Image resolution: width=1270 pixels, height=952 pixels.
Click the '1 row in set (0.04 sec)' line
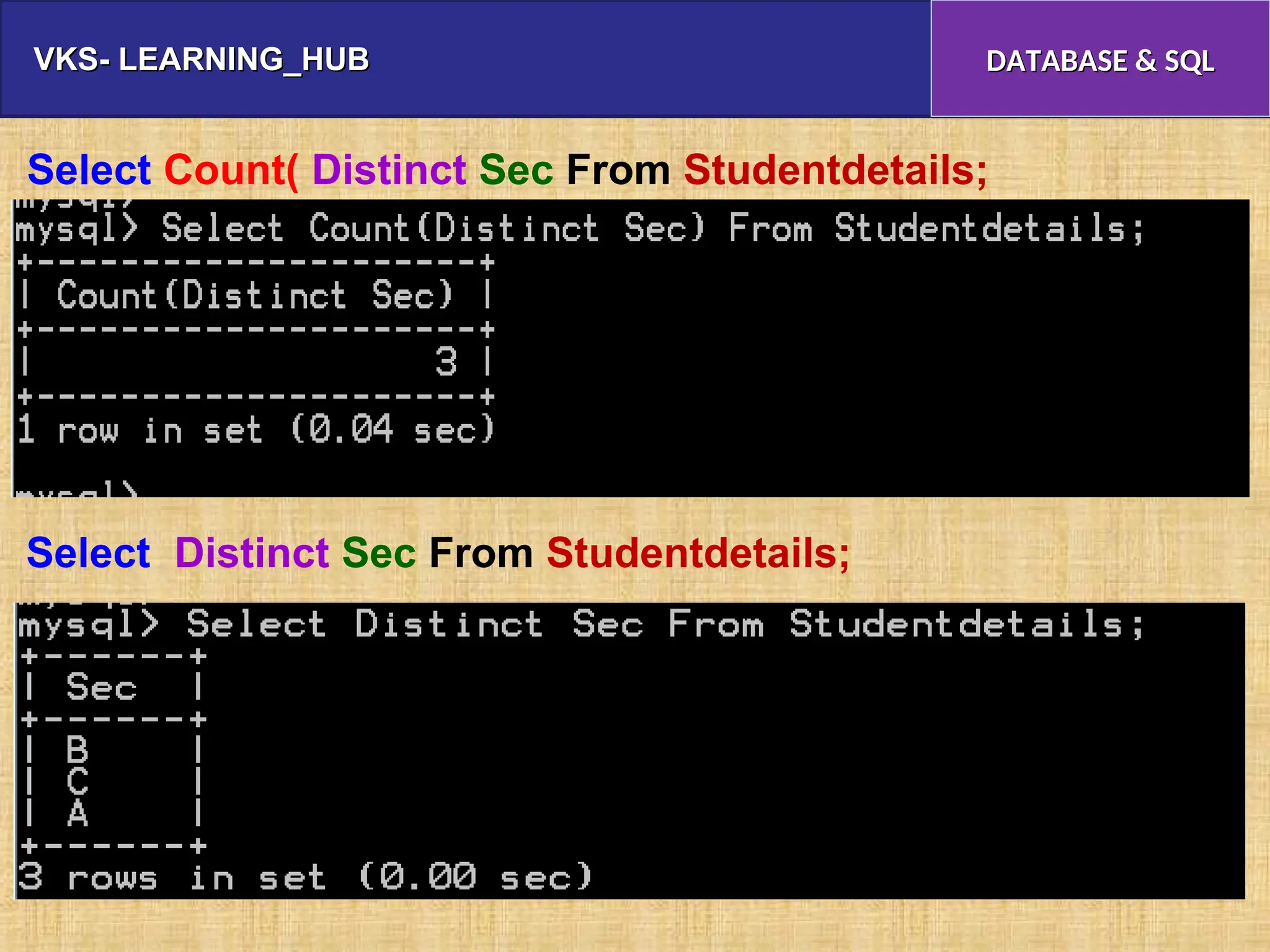(x=255, y=429)
